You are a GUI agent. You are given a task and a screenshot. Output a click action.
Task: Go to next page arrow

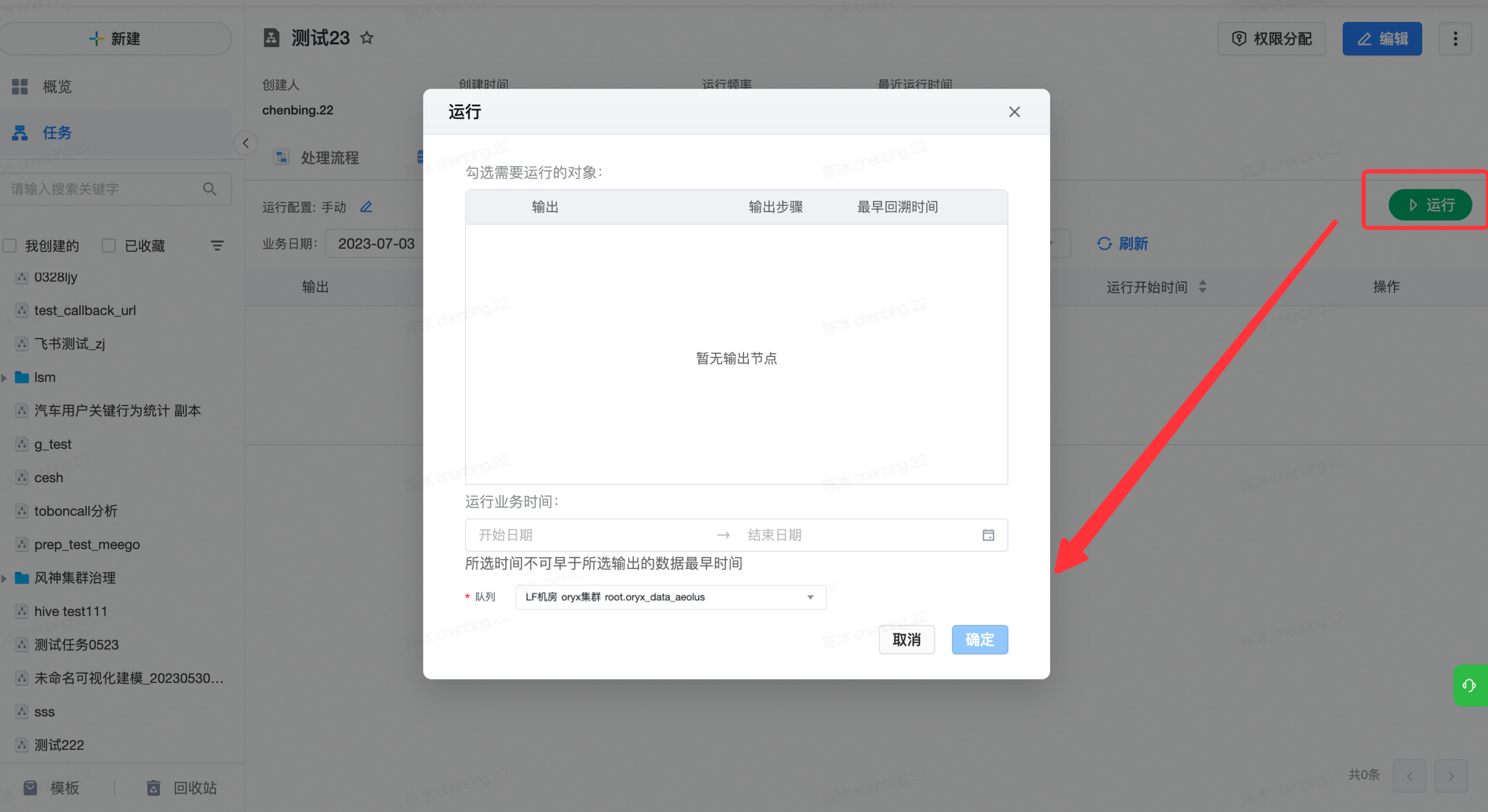point(1450,775)
